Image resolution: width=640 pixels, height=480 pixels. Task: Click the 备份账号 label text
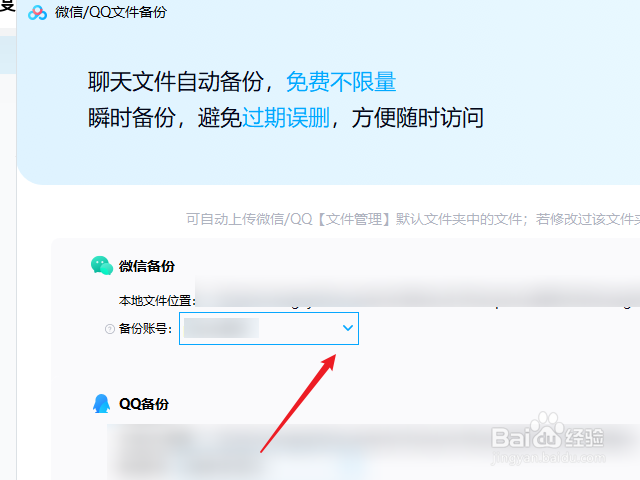click(x=145, y=329)
